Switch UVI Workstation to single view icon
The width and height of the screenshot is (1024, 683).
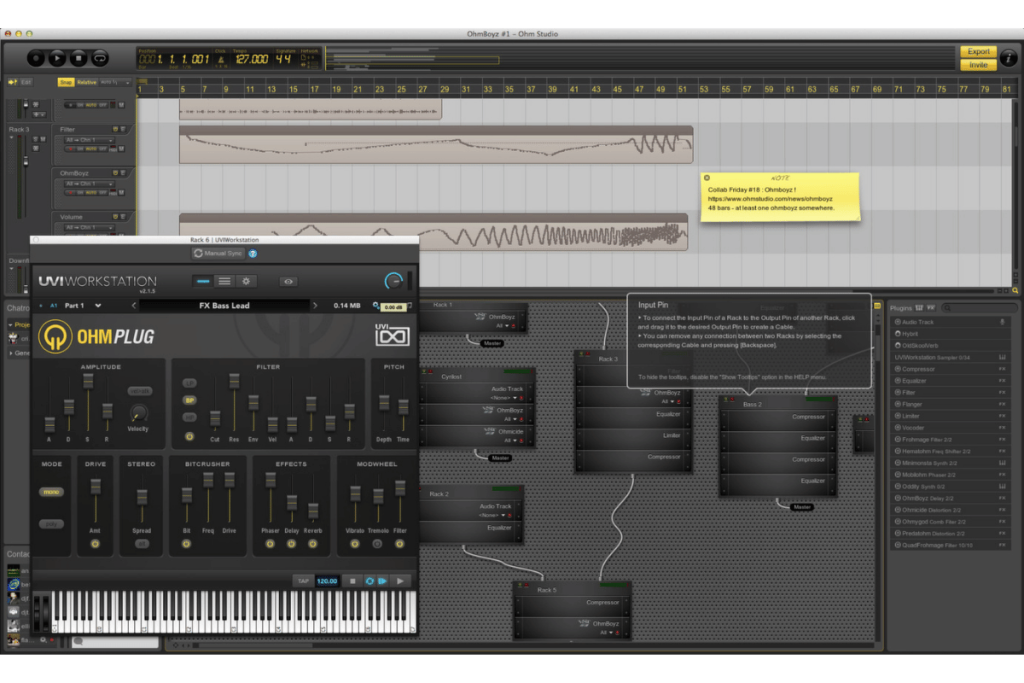tap(203, 281)
